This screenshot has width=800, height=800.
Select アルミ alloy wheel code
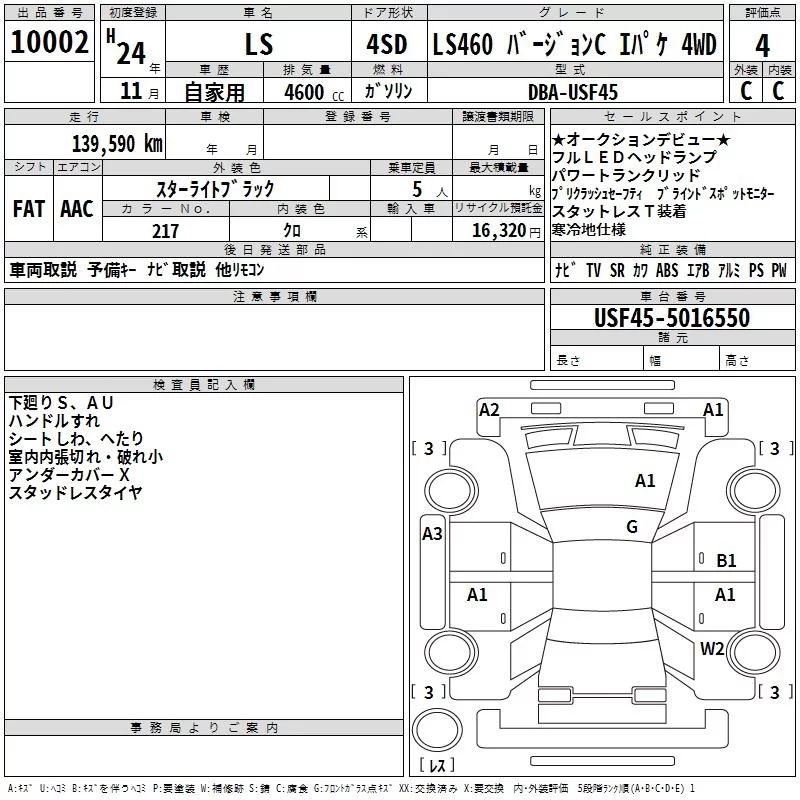729,270
